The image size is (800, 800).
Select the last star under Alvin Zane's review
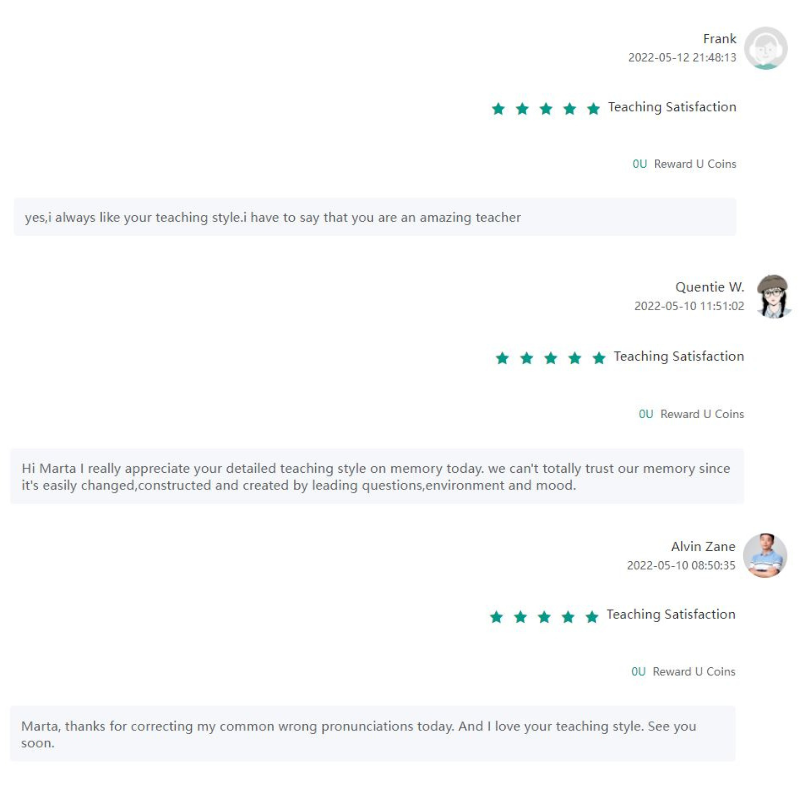(x=592, y=617)
